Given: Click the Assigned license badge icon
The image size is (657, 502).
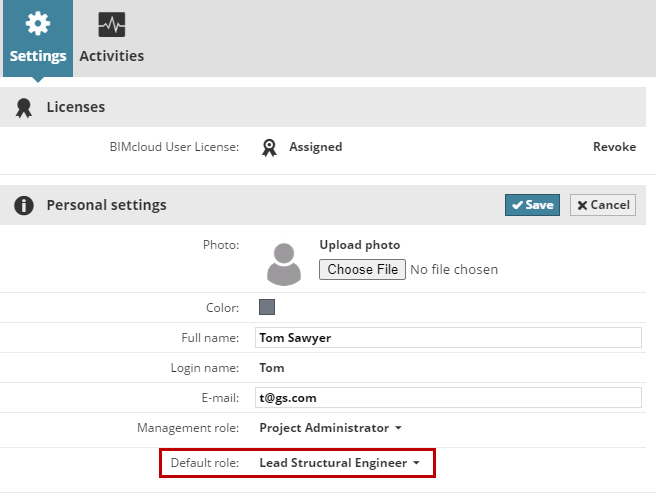Looking at the screenshot, I should 269,147.
